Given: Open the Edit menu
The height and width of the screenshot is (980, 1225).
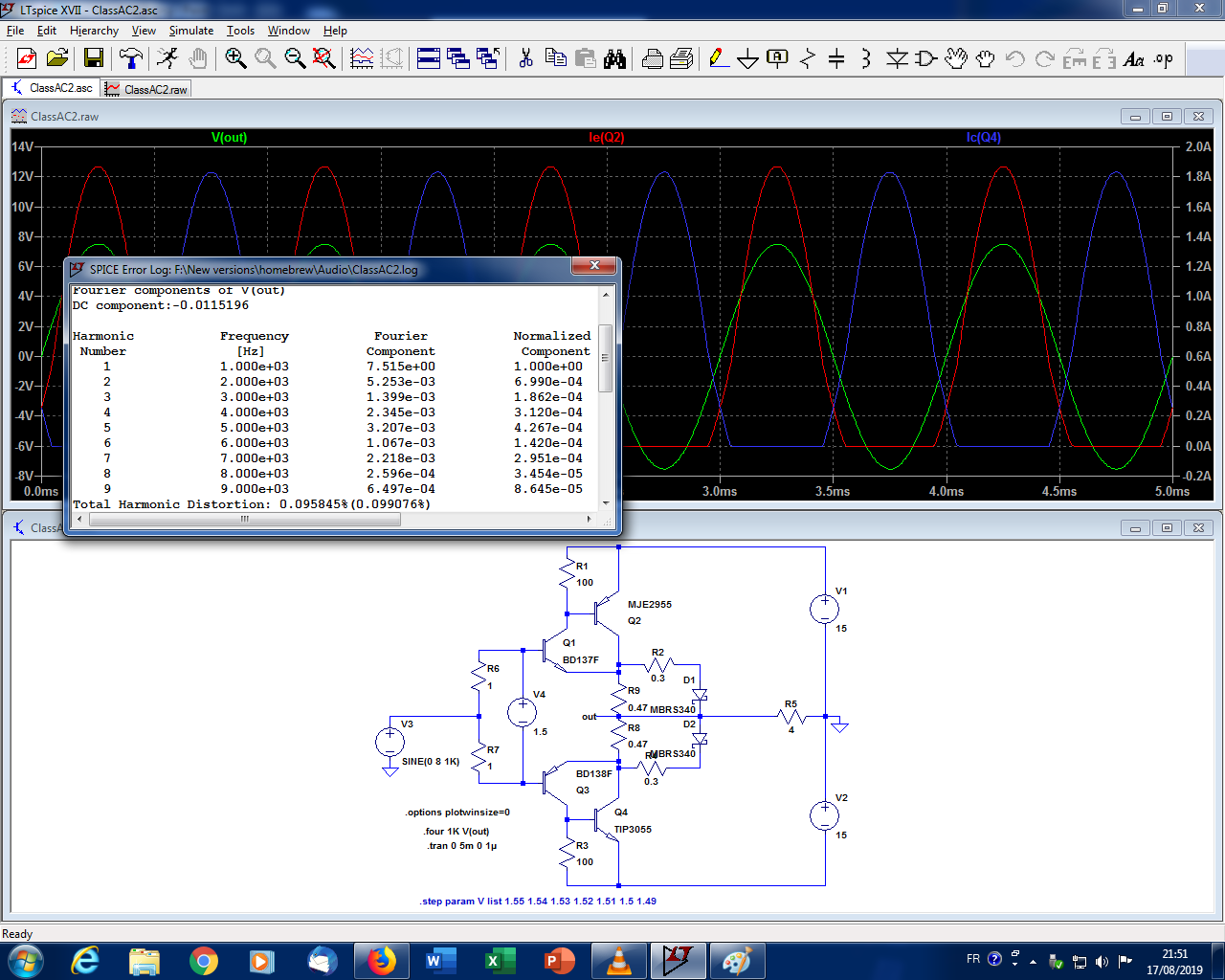Looking at the screenshot, I should [x=47, y=31].
